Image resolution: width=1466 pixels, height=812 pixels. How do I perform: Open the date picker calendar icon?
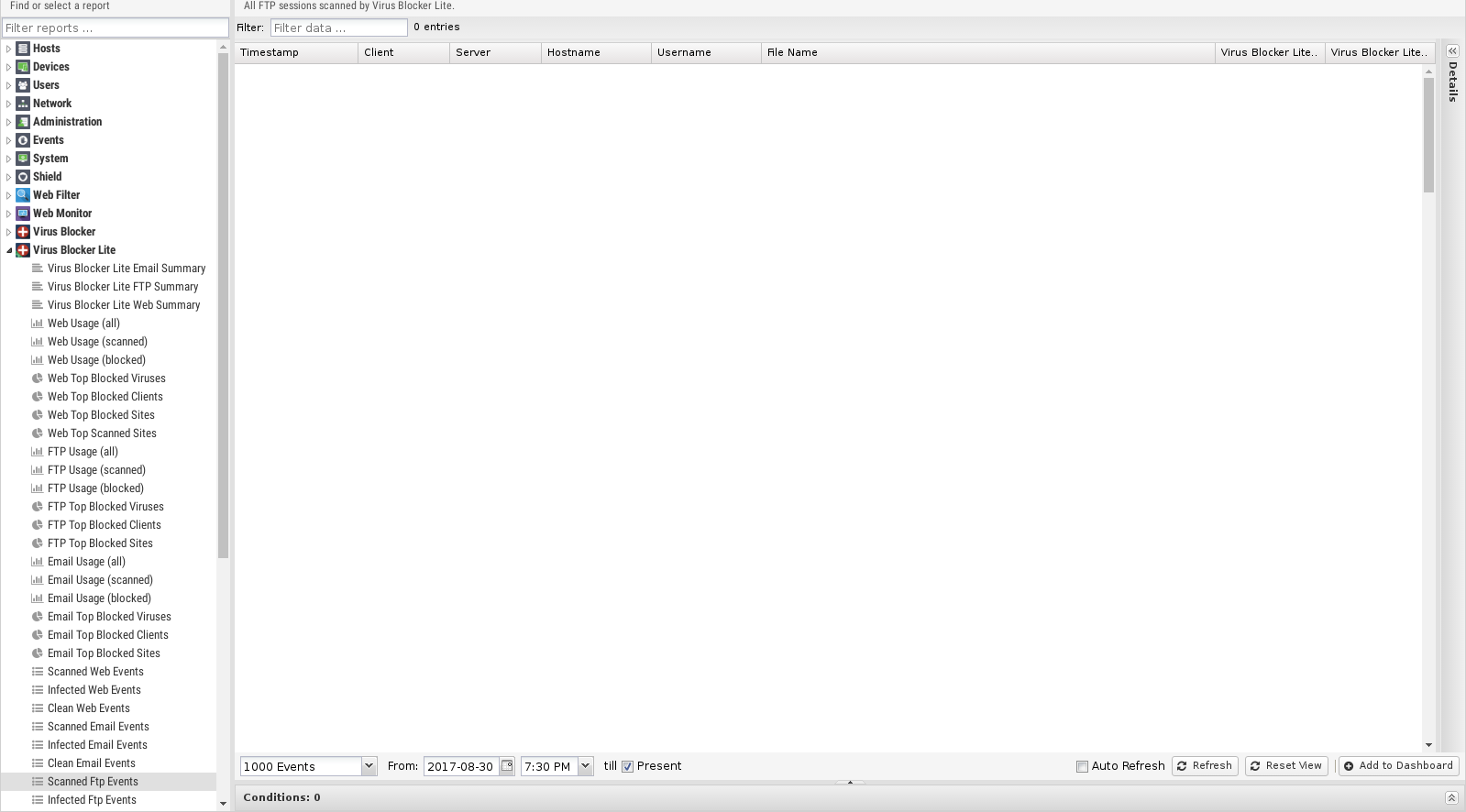pyautogui.click(x=507, y=766)
